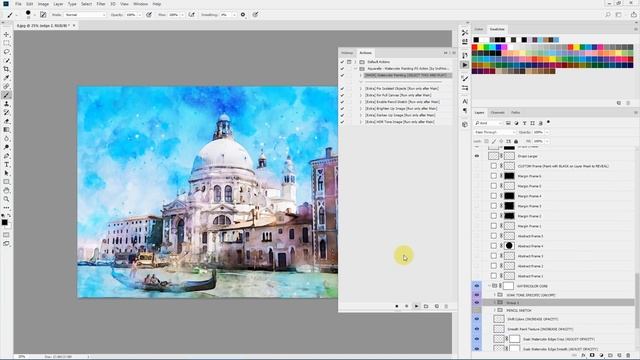
Task: Click the Play selection button in Actions panel
Action: (x=416, y=306)
